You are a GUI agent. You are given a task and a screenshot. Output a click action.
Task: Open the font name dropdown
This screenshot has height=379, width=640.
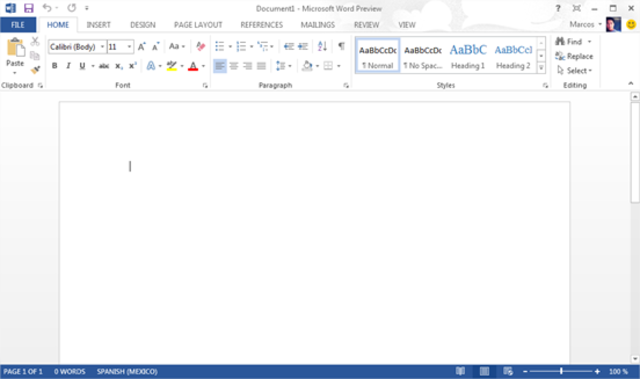(102, 47)
